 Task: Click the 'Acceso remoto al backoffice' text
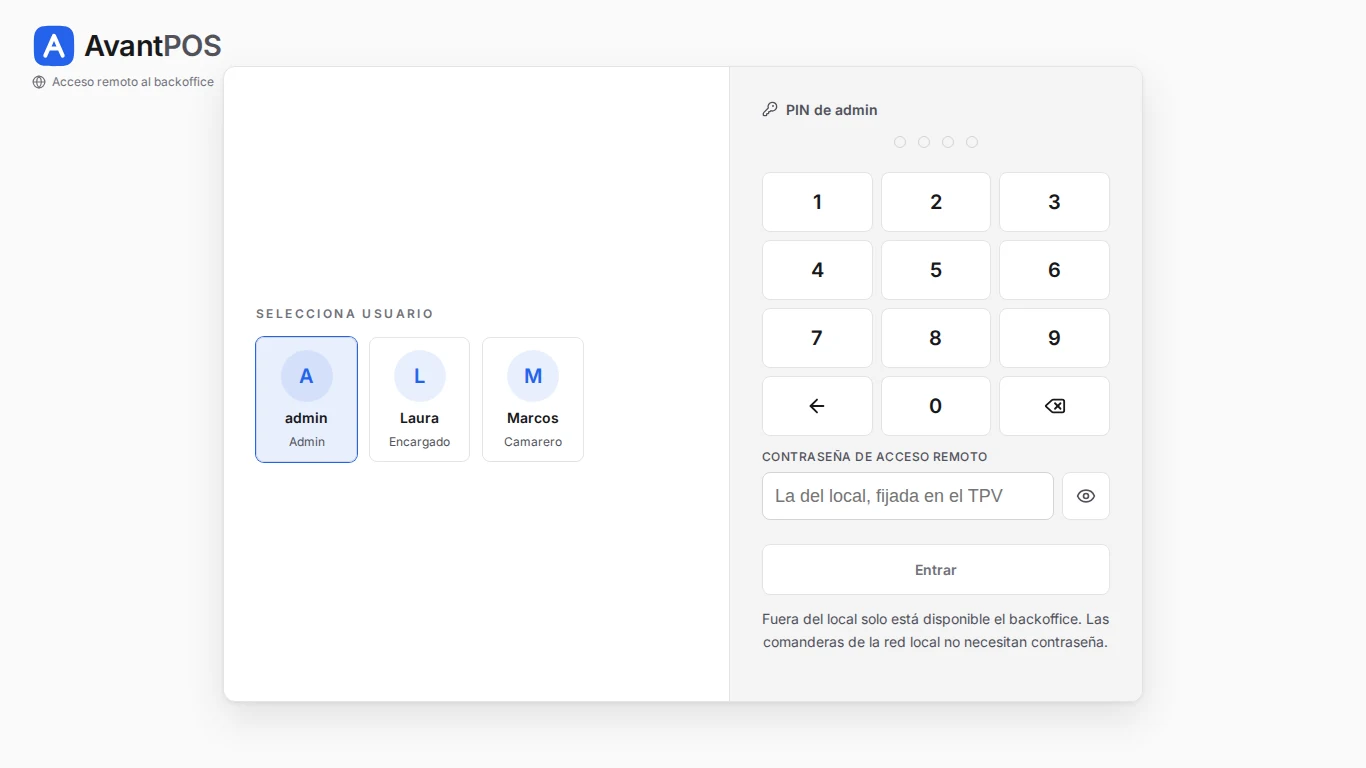click(133, 82)
